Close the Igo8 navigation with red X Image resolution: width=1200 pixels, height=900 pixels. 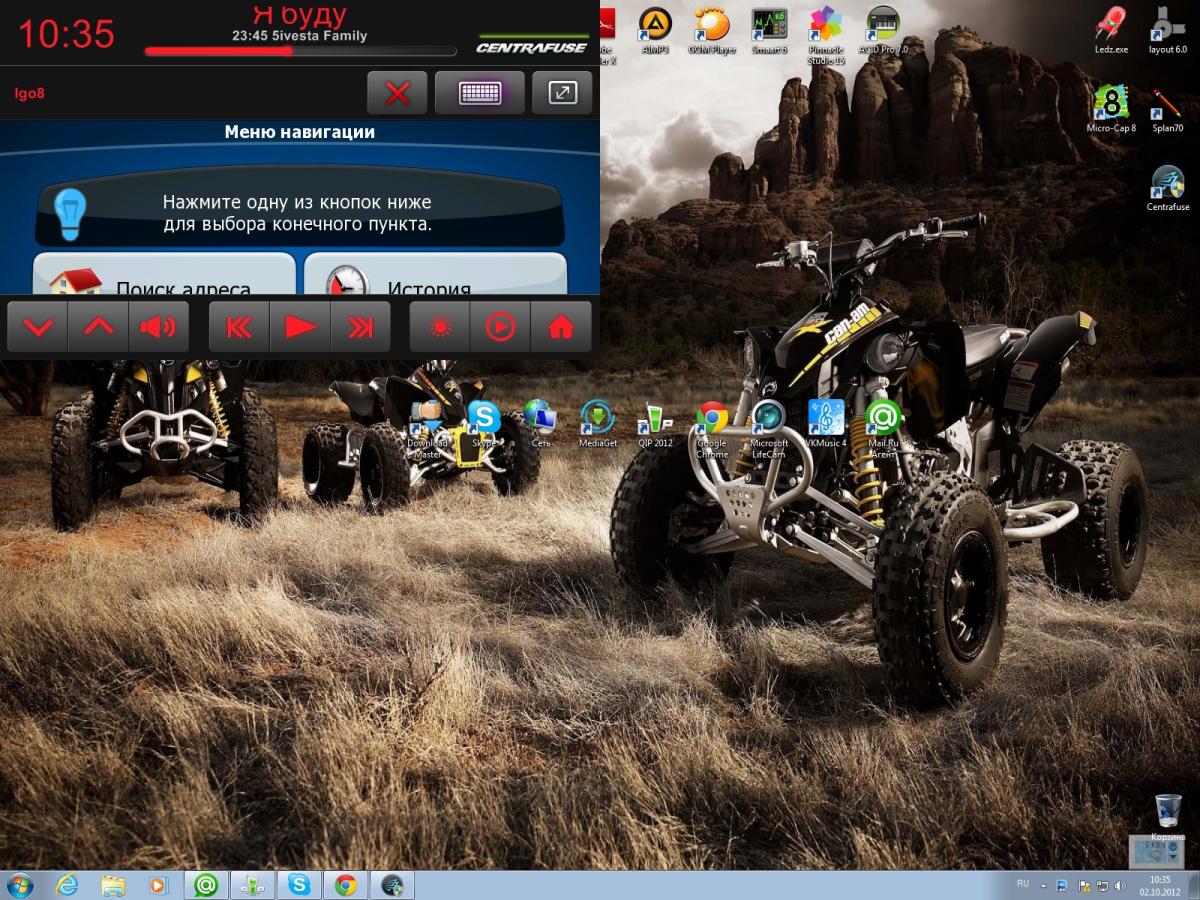[397, 93]
